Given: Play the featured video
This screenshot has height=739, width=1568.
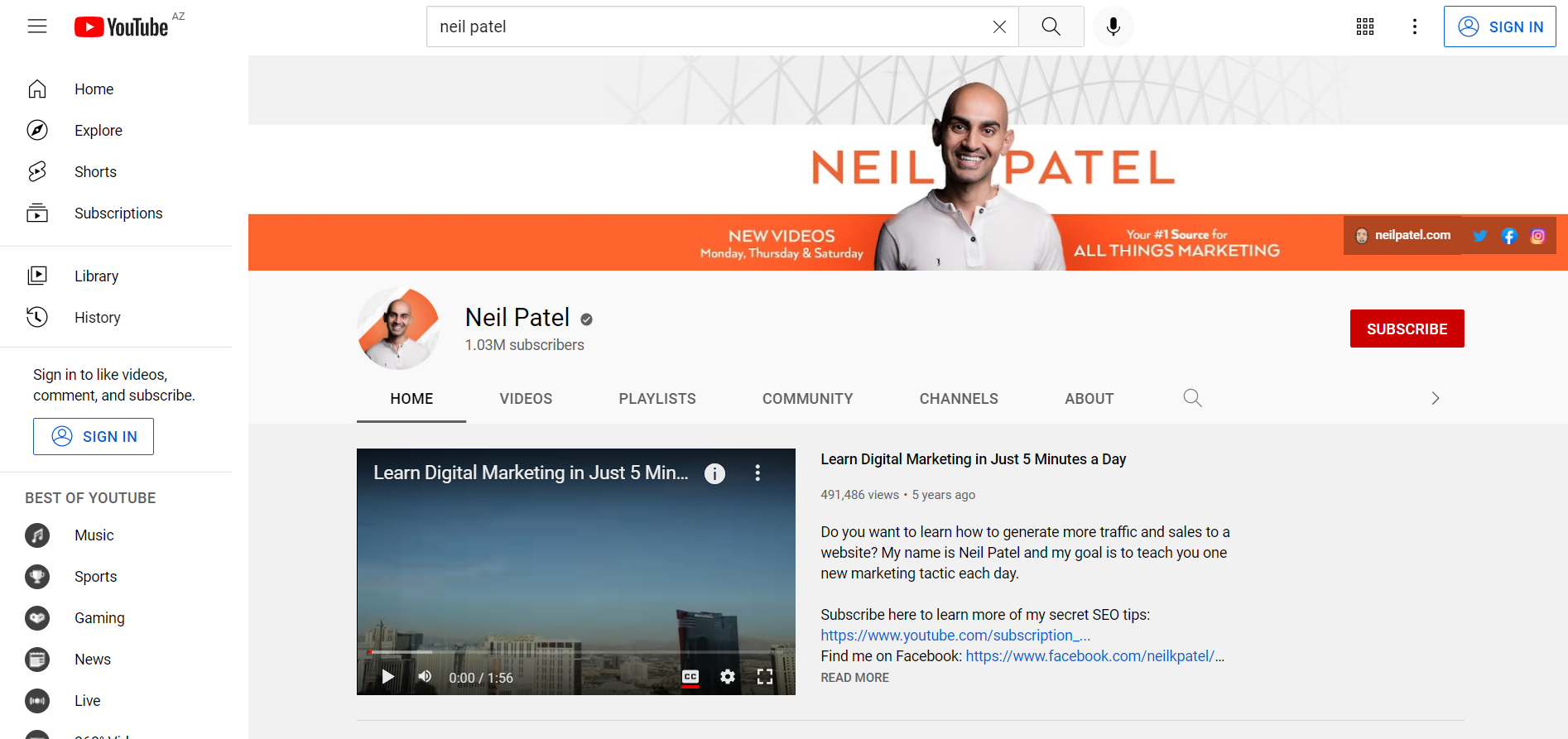Looking at the screenshot, I should (387, 677).
